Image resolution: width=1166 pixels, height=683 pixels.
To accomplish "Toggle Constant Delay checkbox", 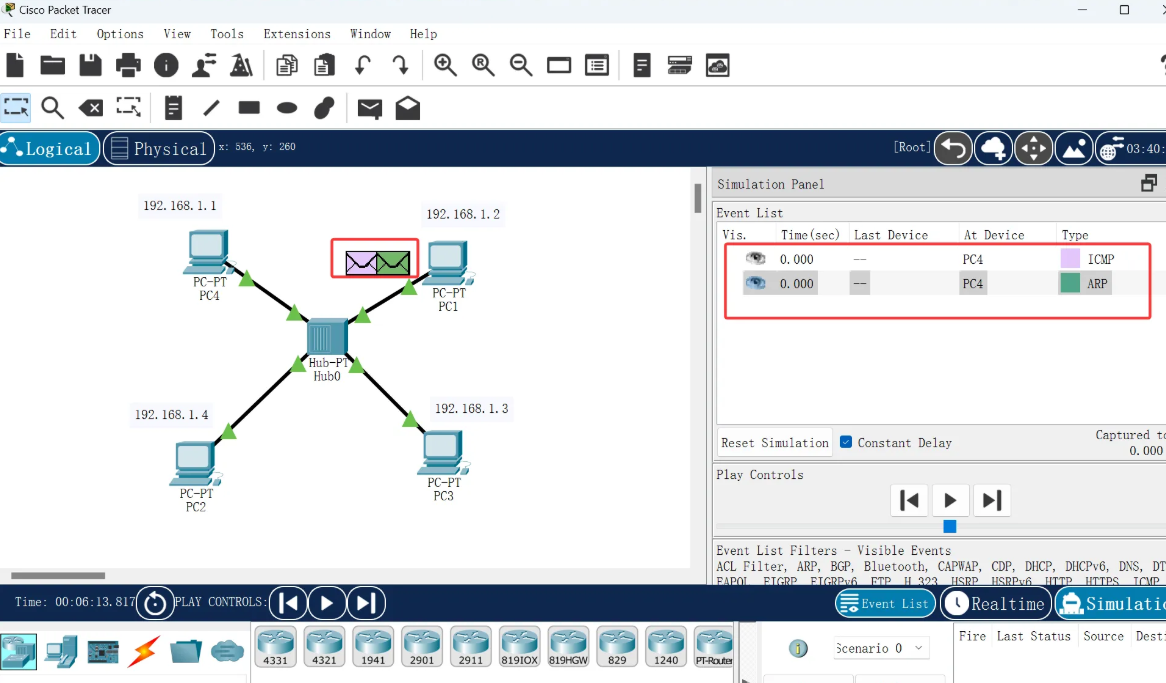I will tap(845, 442).
